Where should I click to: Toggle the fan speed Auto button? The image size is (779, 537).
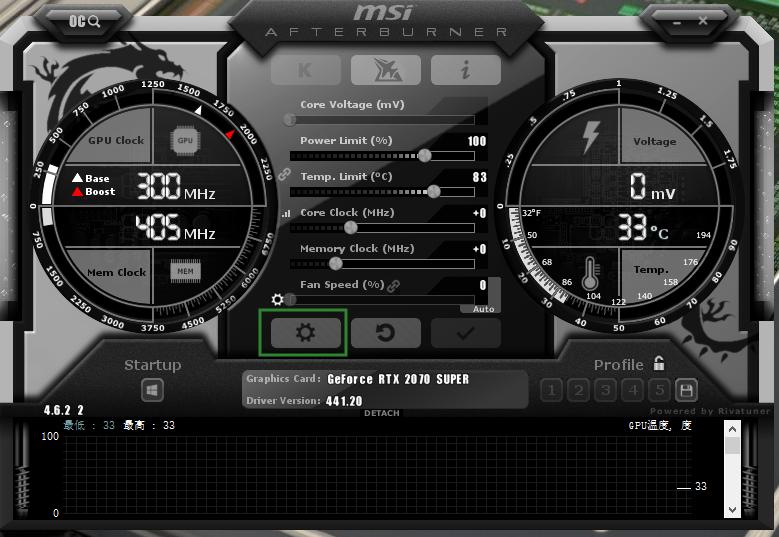click(x=483, y=309)
